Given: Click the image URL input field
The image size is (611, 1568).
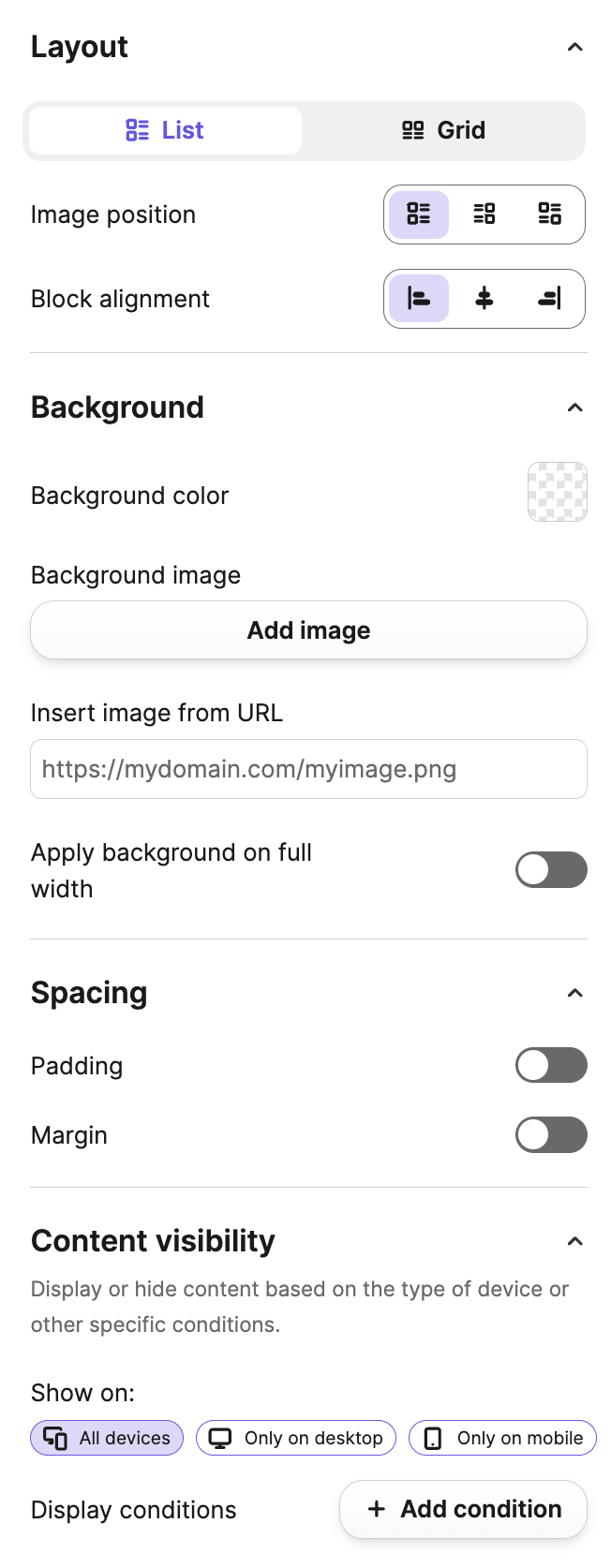Looking at the screenshot, I should click(x=308, y=769).
